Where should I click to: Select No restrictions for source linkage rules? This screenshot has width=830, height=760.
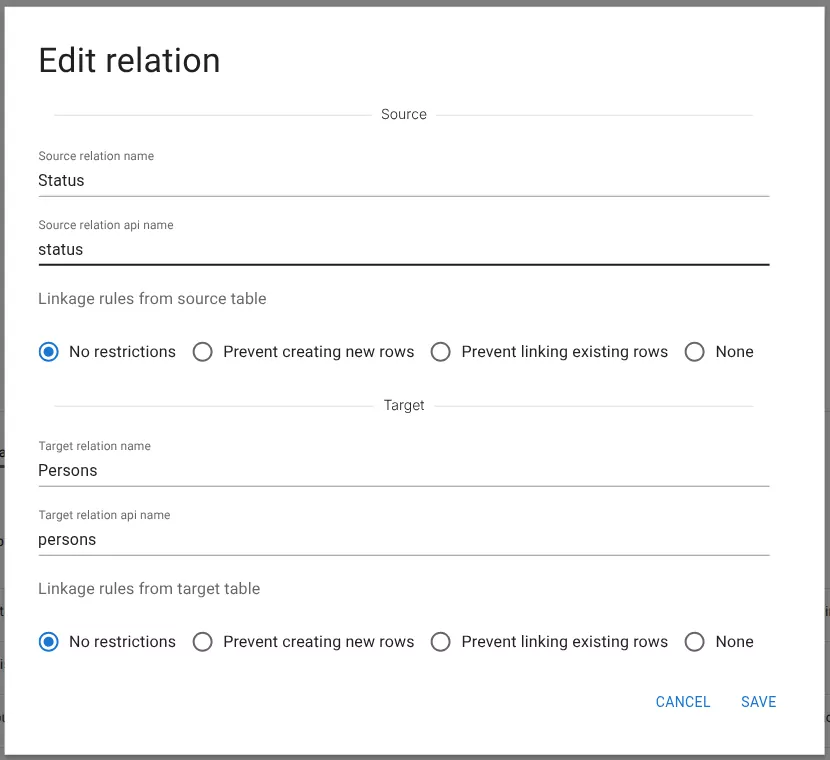click(49, 352)
